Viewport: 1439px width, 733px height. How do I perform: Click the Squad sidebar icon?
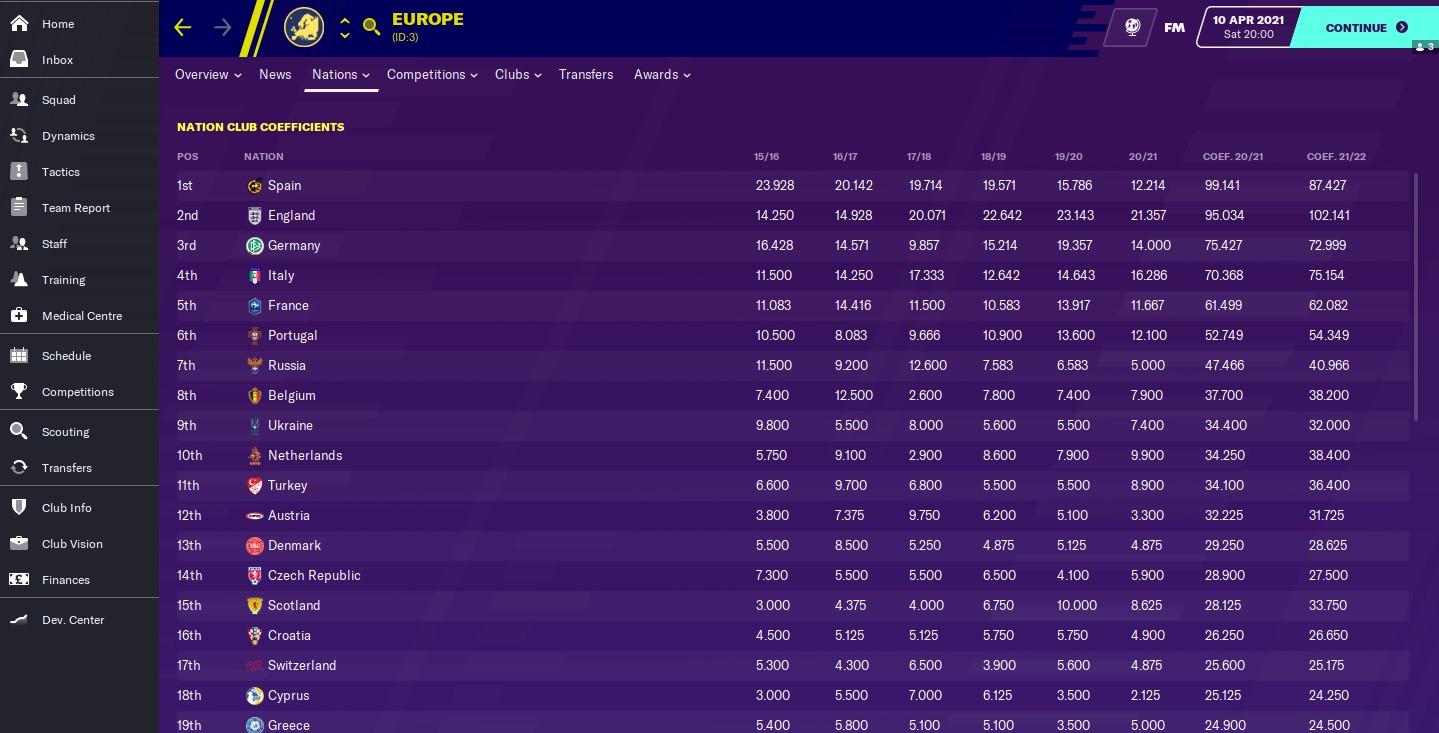click(x=19, y=99)
